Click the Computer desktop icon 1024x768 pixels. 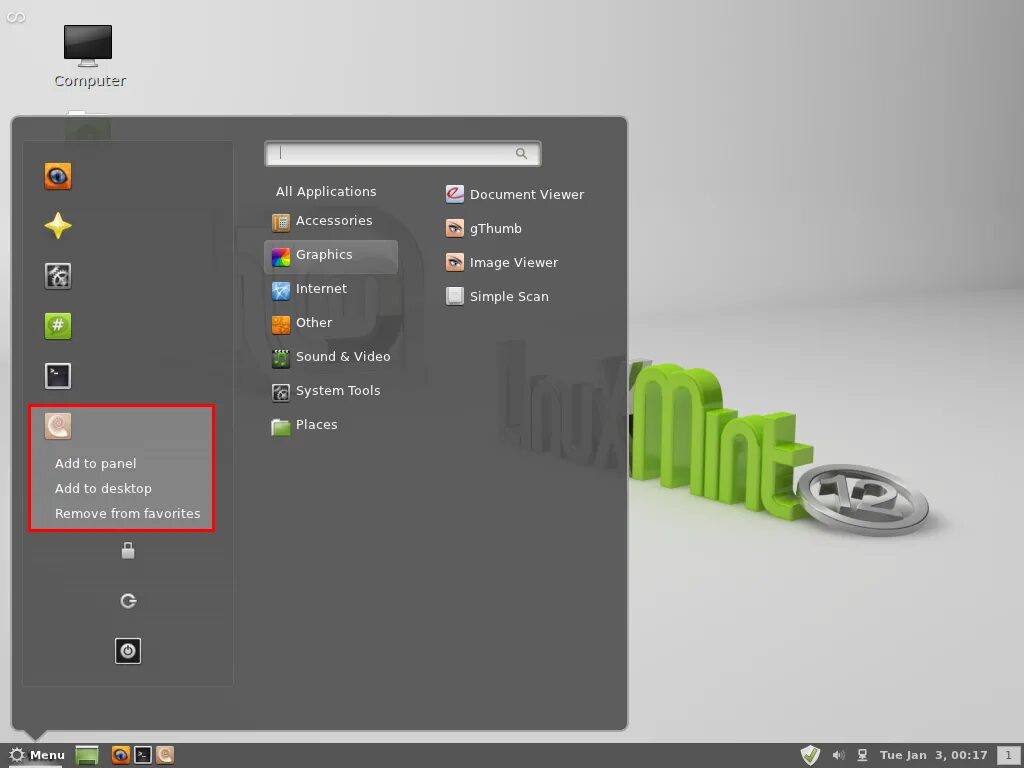coord(89,56)
